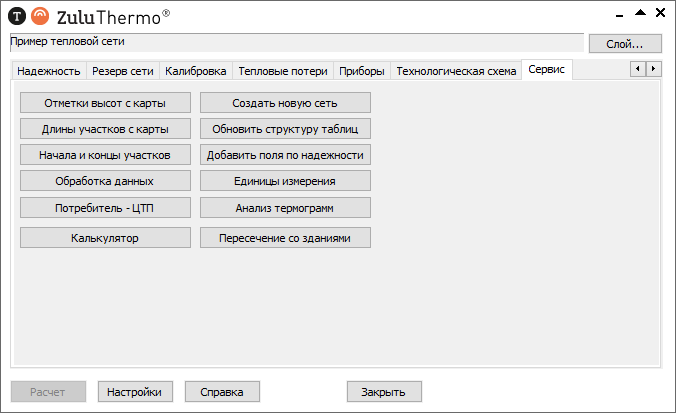Launch the Калькулятор tool
676x413 pixels.
[x=105, y=238]
